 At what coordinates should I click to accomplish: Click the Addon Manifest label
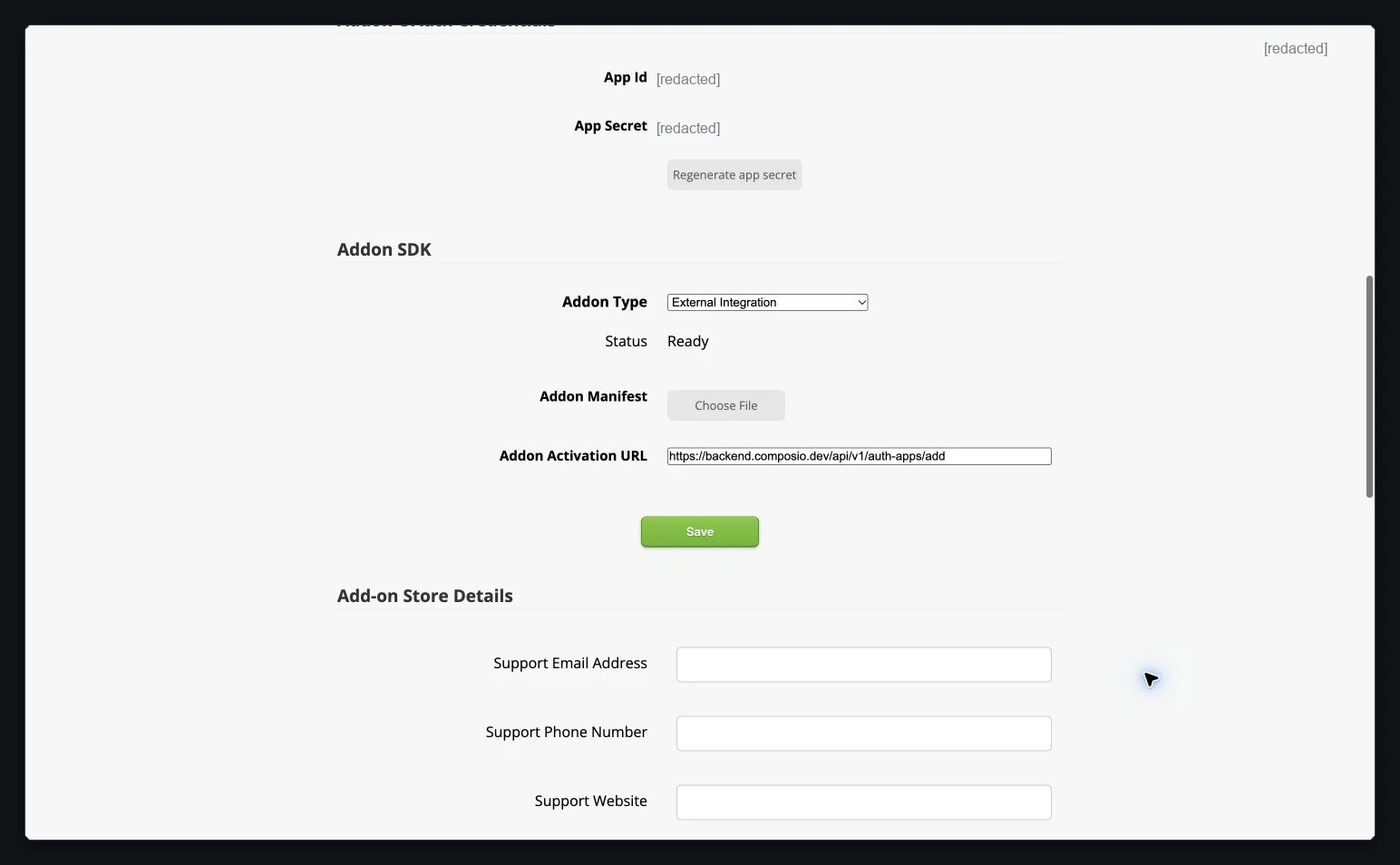(594, 396)
